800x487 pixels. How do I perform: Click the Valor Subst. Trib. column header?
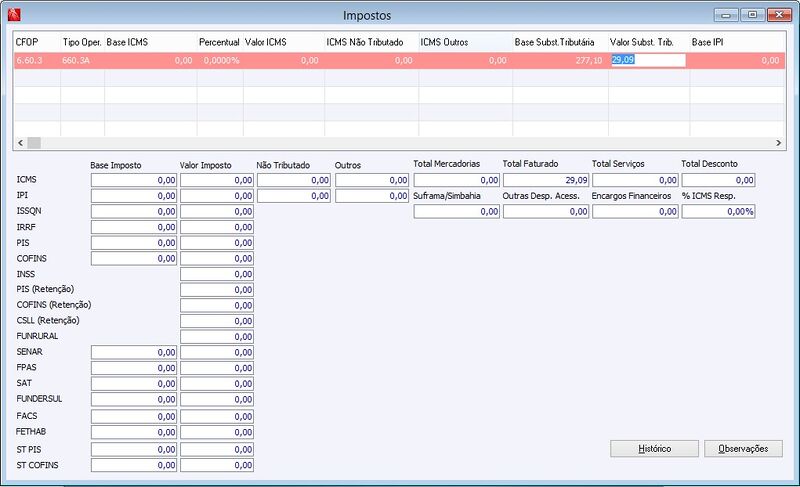(x=648, y=42)
